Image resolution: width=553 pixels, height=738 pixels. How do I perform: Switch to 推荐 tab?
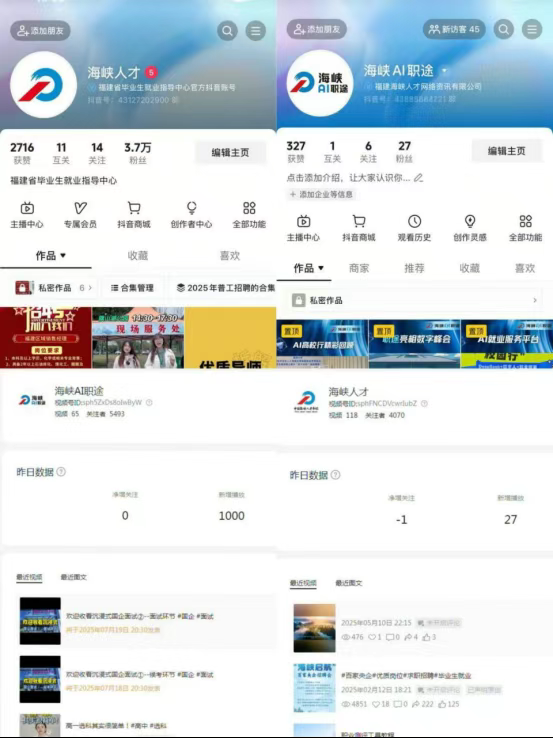click(x=415, y=268)
